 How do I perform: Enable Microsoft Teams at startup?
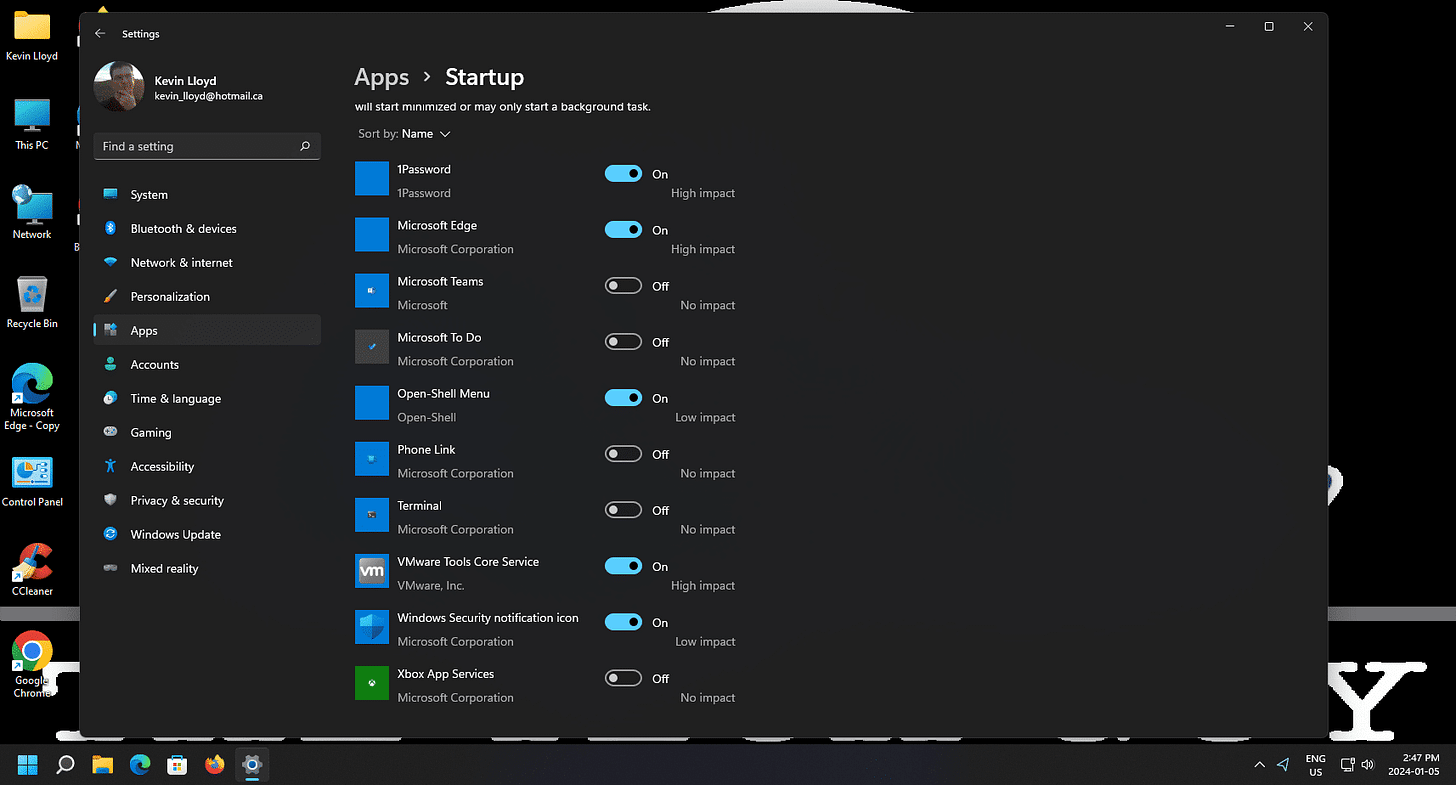coord(622,285)
